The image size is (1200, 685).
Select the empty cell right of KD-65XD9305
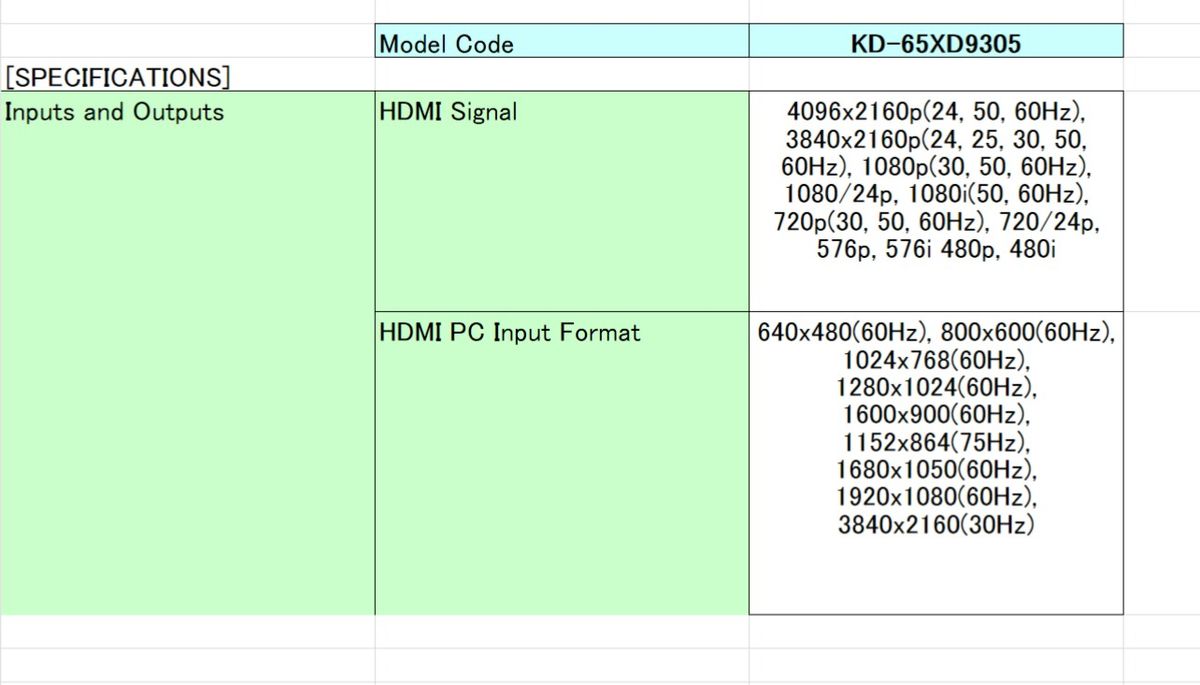[x=1161, y=42]
